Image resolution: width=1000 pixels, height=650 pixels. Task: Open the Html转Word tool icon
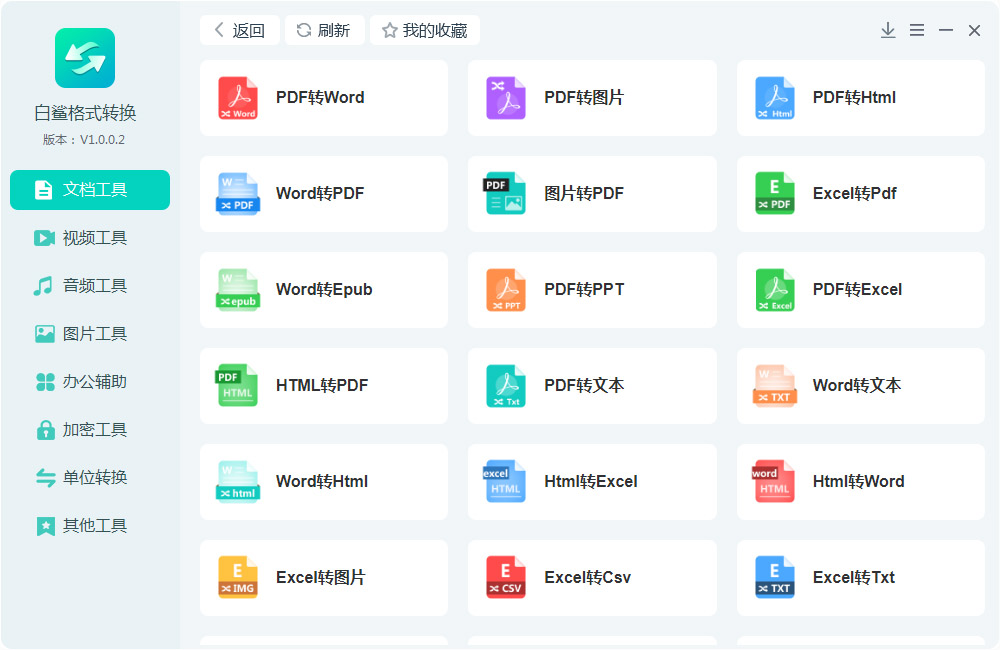tap(775, 482)
